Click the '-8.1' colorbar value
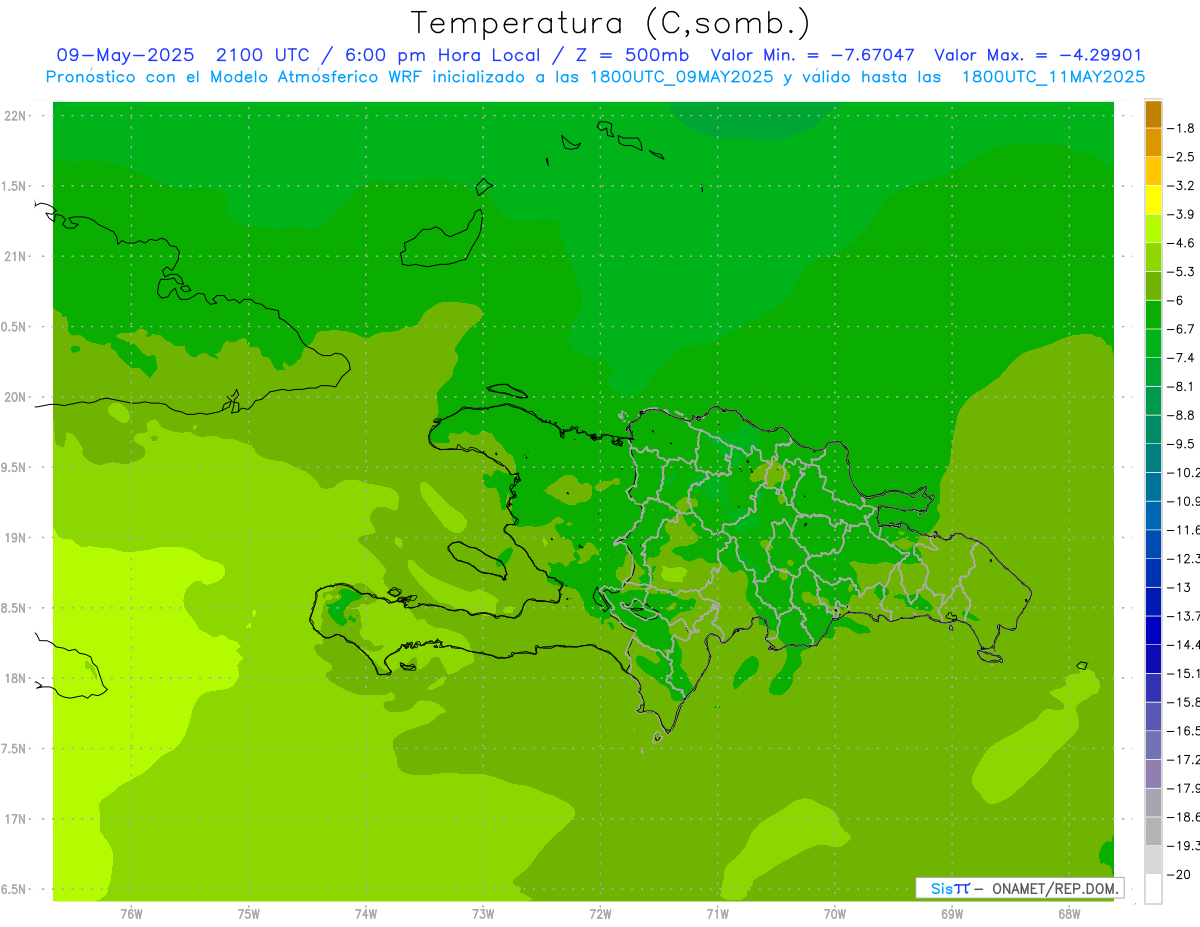This screenshot has height=927, width=1200. (1182, 386)
